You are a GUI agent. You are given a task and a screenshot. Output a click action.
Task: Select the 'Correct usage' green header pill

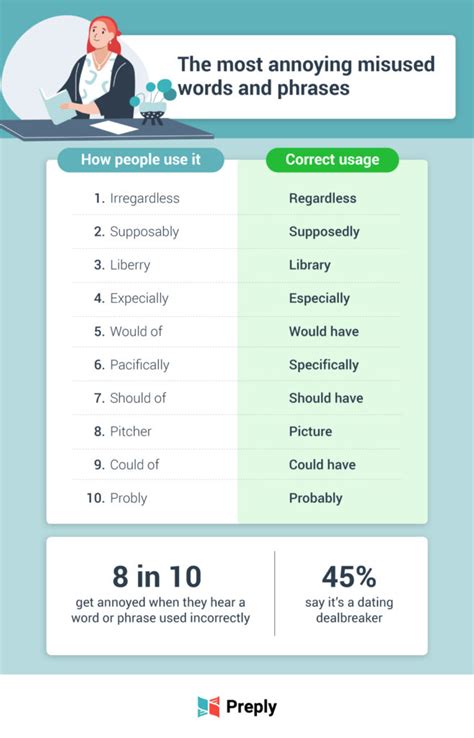[332, 160]
